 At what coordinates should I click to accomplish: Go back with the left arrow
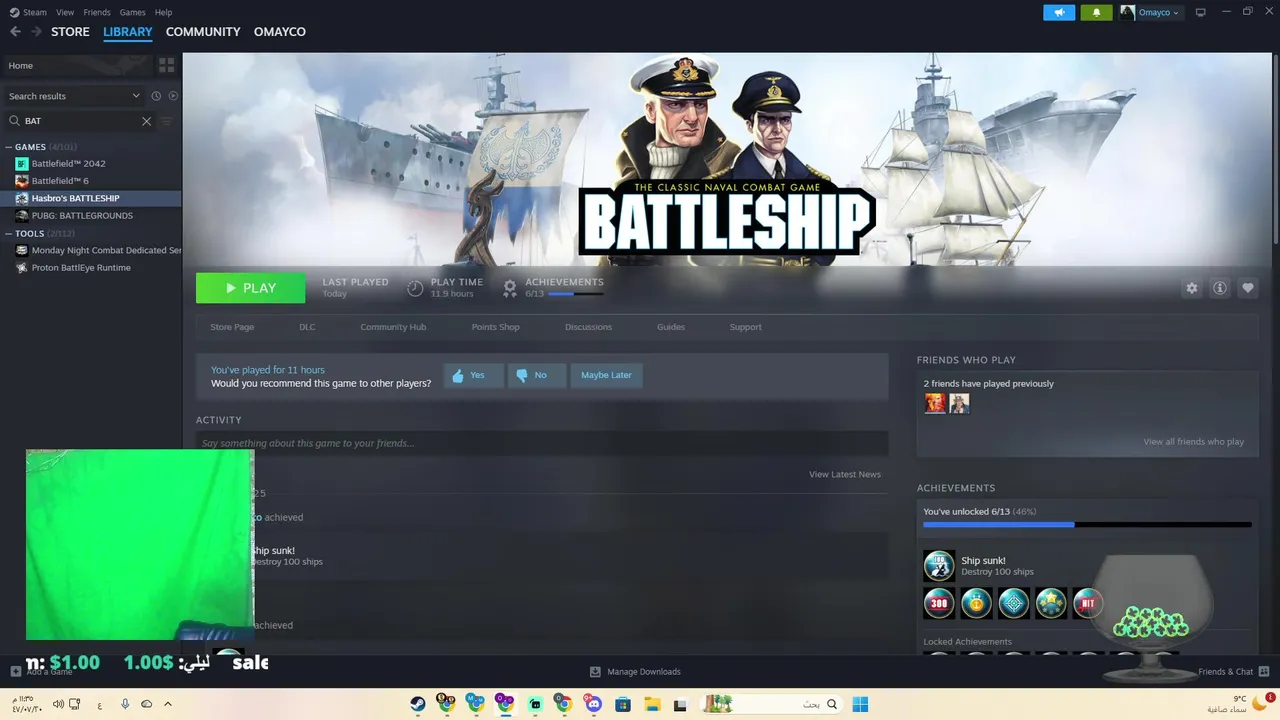(15, 32)
